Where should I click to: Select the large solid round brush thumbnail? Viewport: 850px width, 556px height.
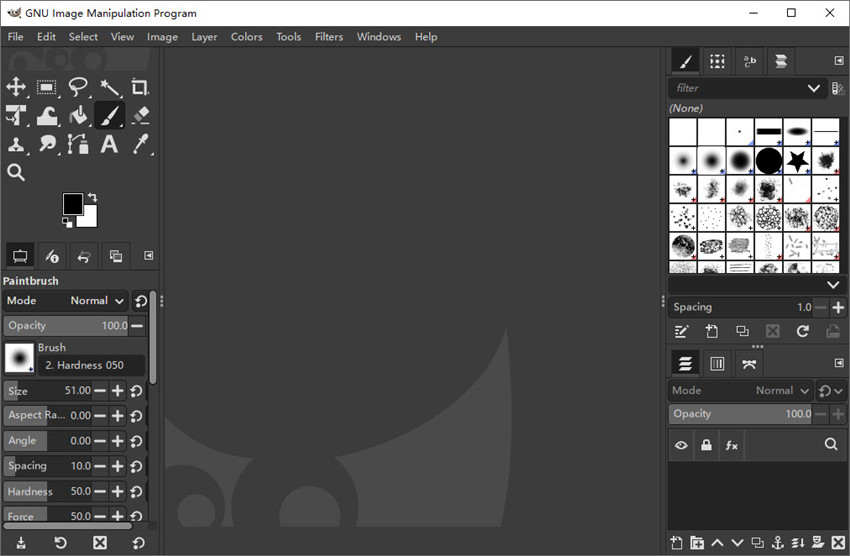769,160
